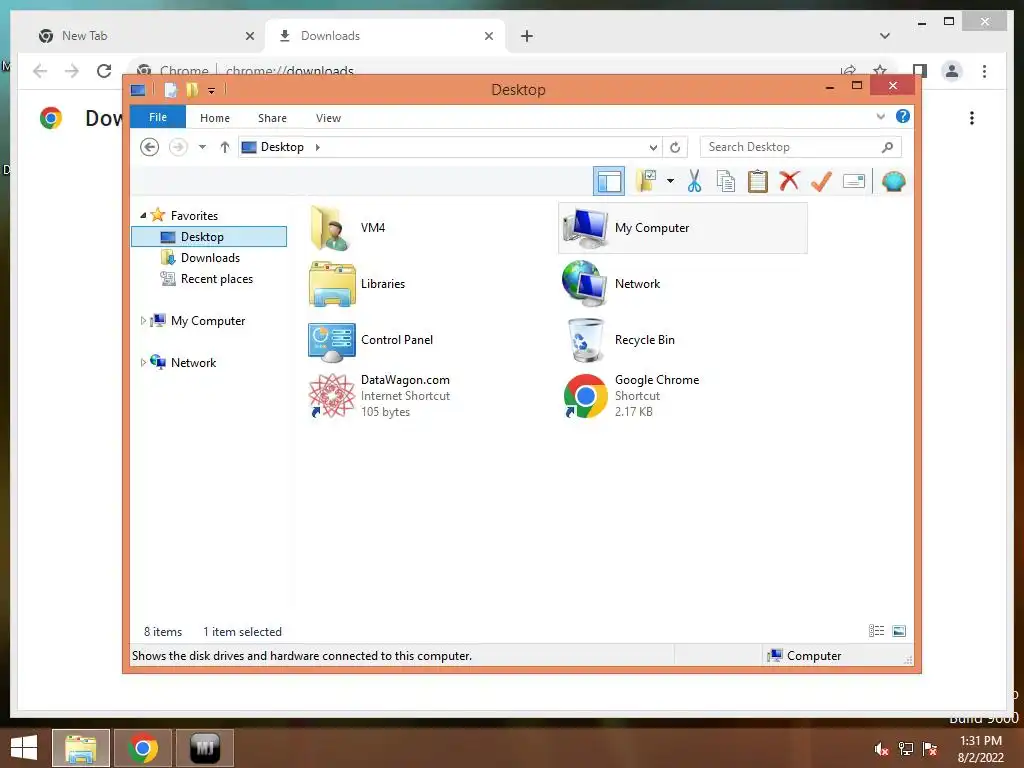The image size is (1024, 768).
Task: Open File Explorer from the taskbar
Action: (80, 748)
